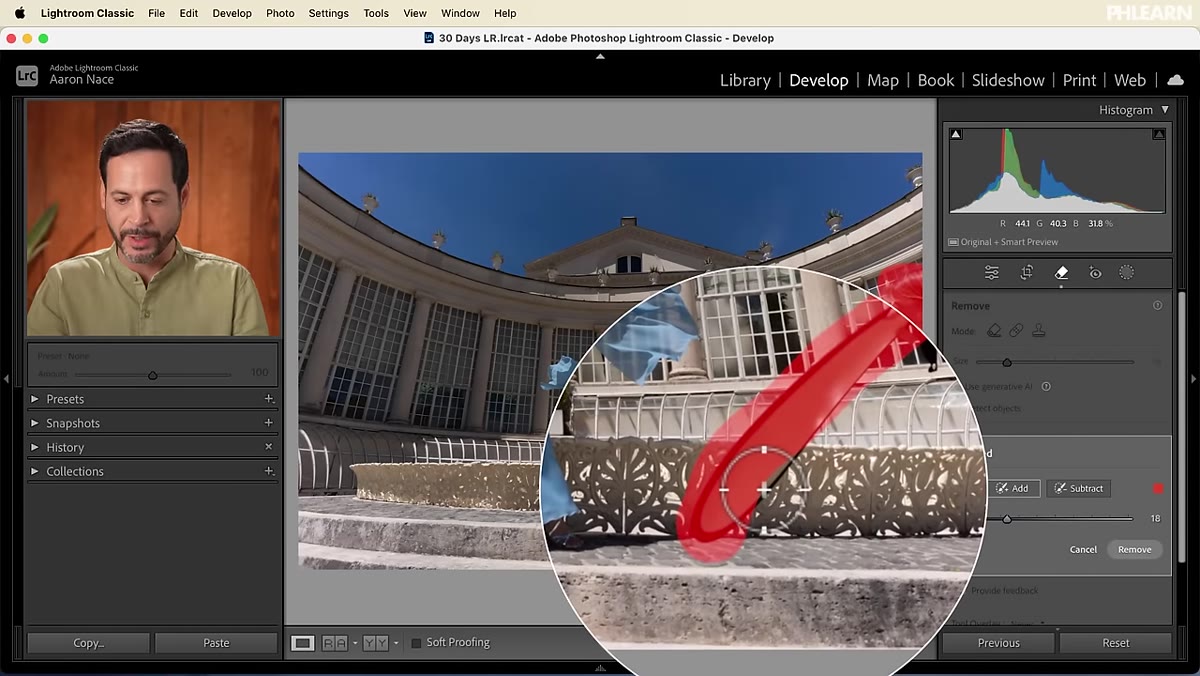Click the Remove panel help icon

[1157, 306]
